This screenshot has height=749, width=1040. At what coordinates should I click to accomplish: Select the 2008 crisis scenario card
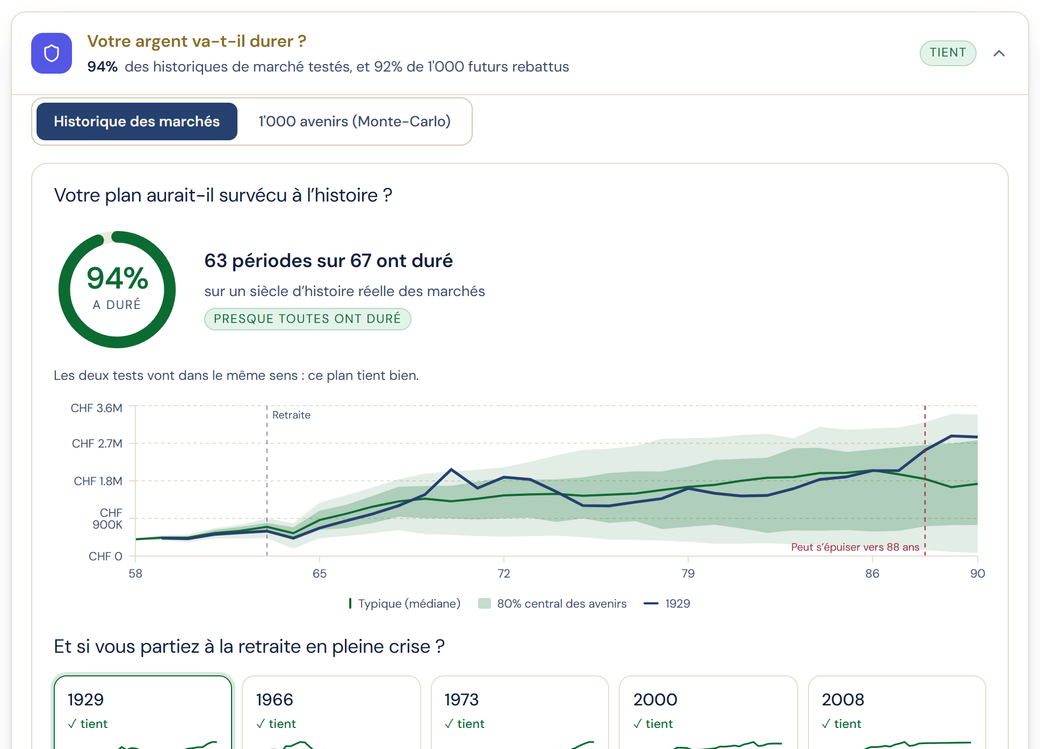point(896,713)
